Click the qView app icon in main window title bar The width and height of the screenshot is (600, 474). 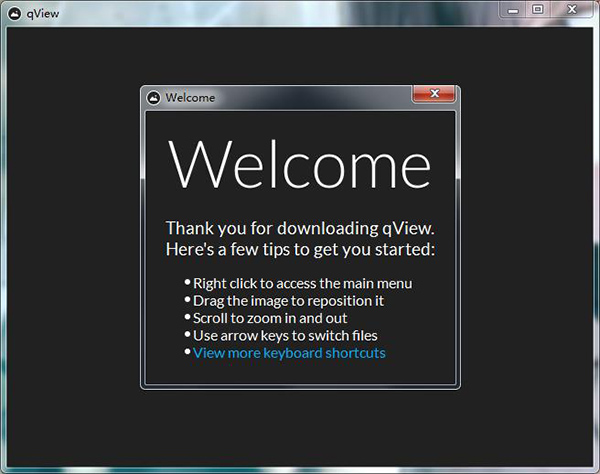tap(15, 14)
